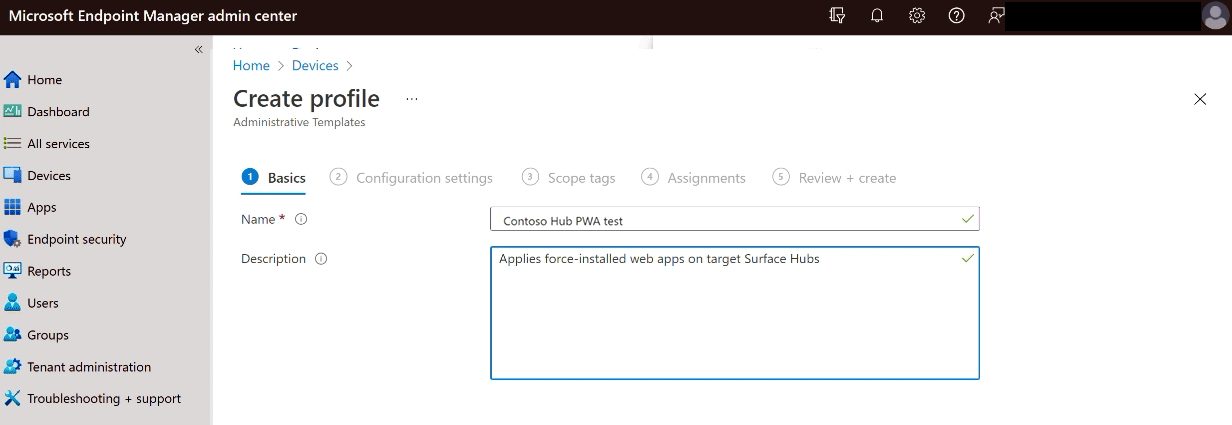Open the notifications bell
Image resolution: width=1232 pixels, height=425 pixels.
[877, 16]
